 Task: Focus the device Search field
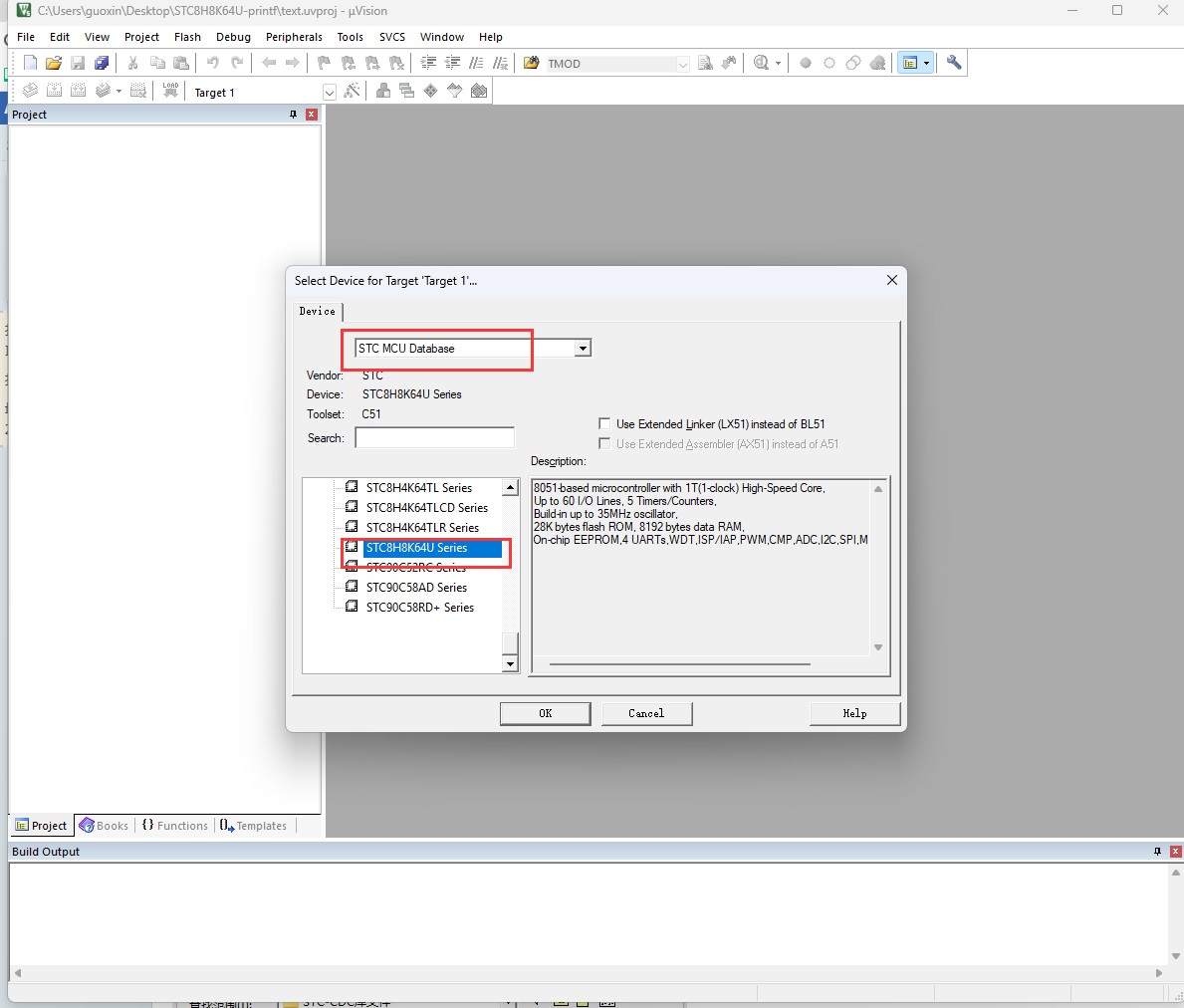[x=435, y=438]
